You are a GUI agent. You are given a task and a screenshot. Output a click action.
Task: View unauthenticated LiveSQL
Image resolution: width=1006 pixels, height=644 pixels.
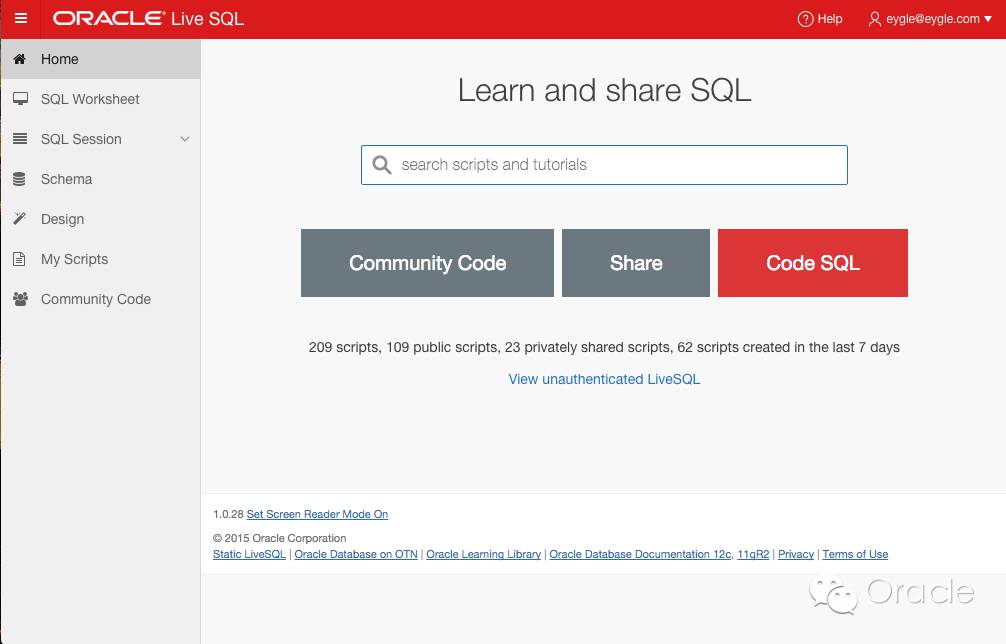coord(603,379)
